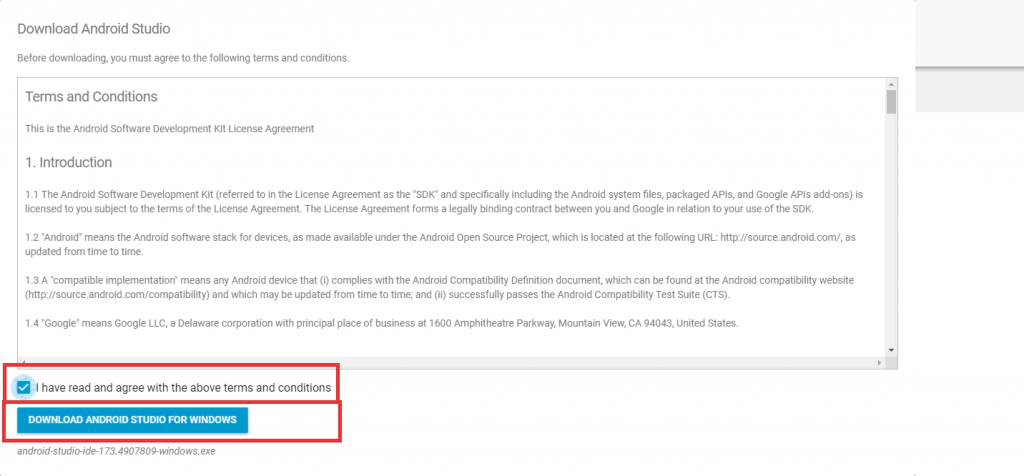Screen dimensions: 1024x476
Task: Click paragraph 1.4 defining Google LLC
Action: pyautogui.click(x=380, y=323)
